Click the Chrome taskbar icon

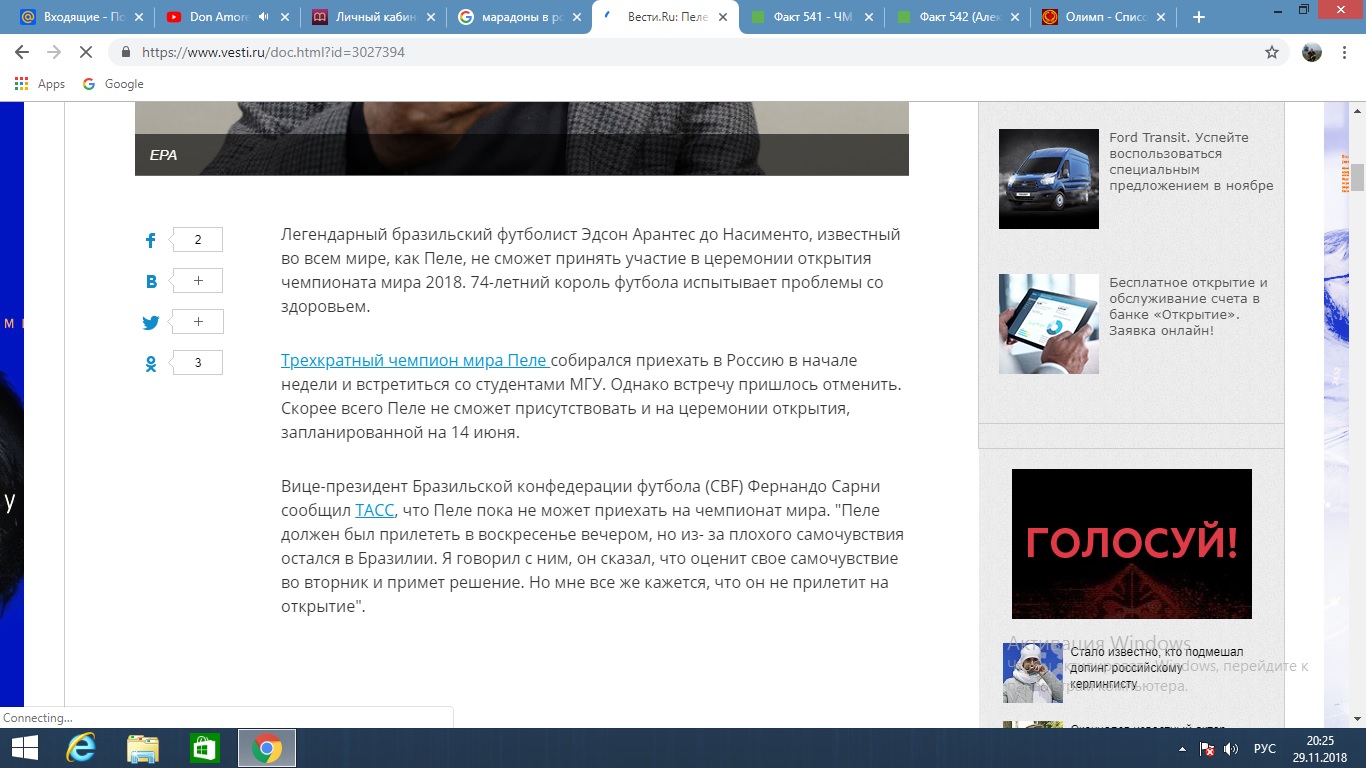(x=266, y=748)
